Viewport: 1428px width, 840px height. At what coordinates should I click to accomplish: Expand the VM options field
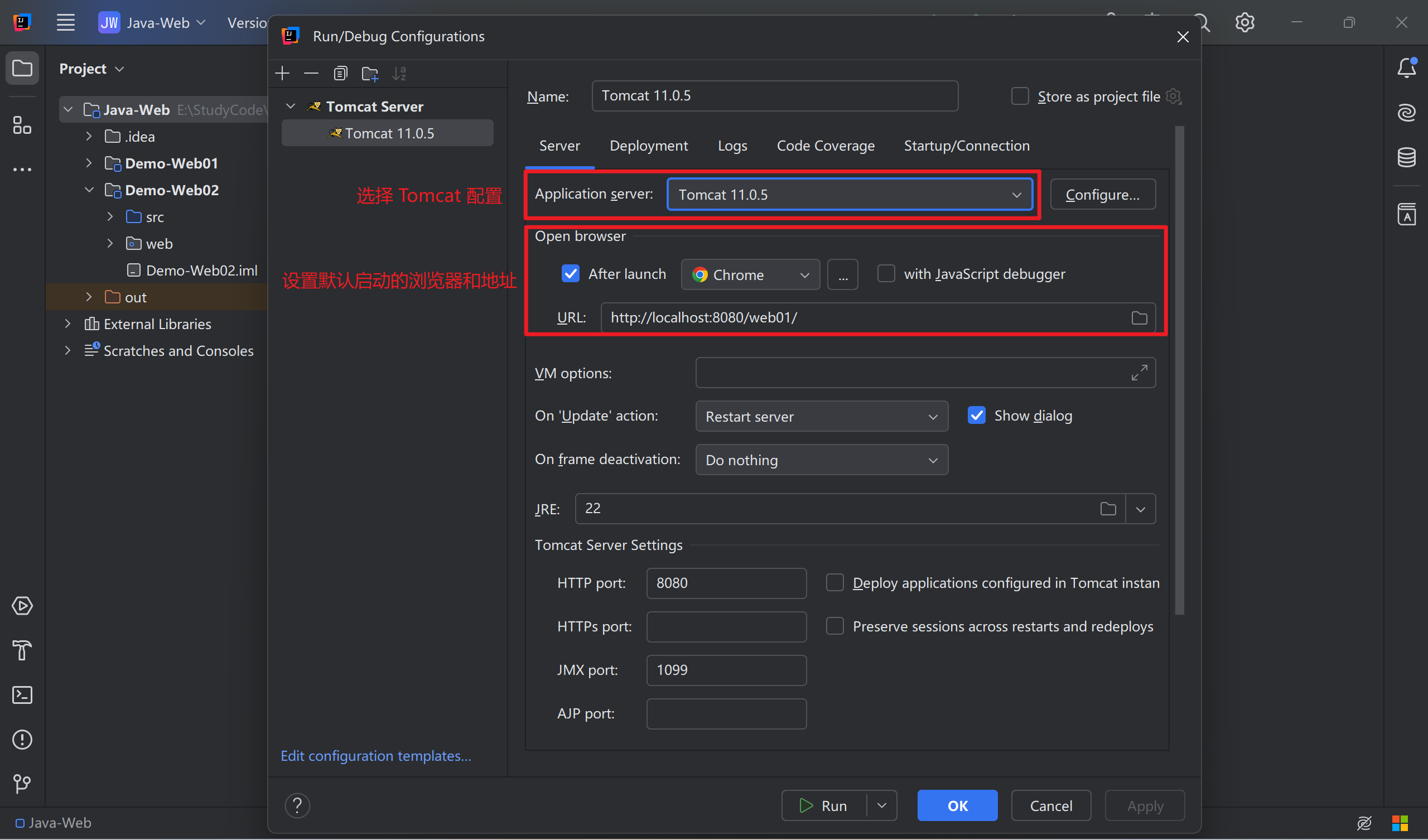[1139, 373]
